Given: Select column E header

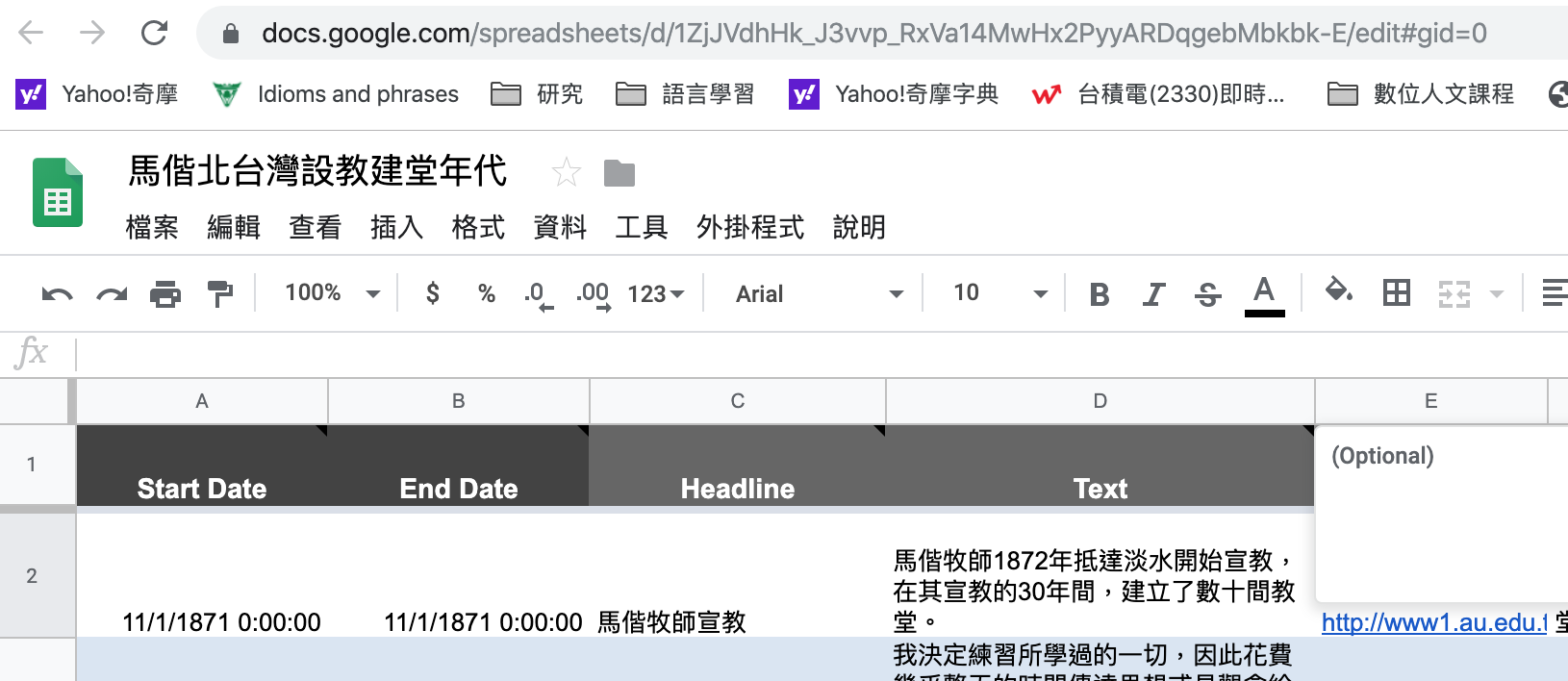Looking at the screenshot, I should click(x=1431, y=401).
